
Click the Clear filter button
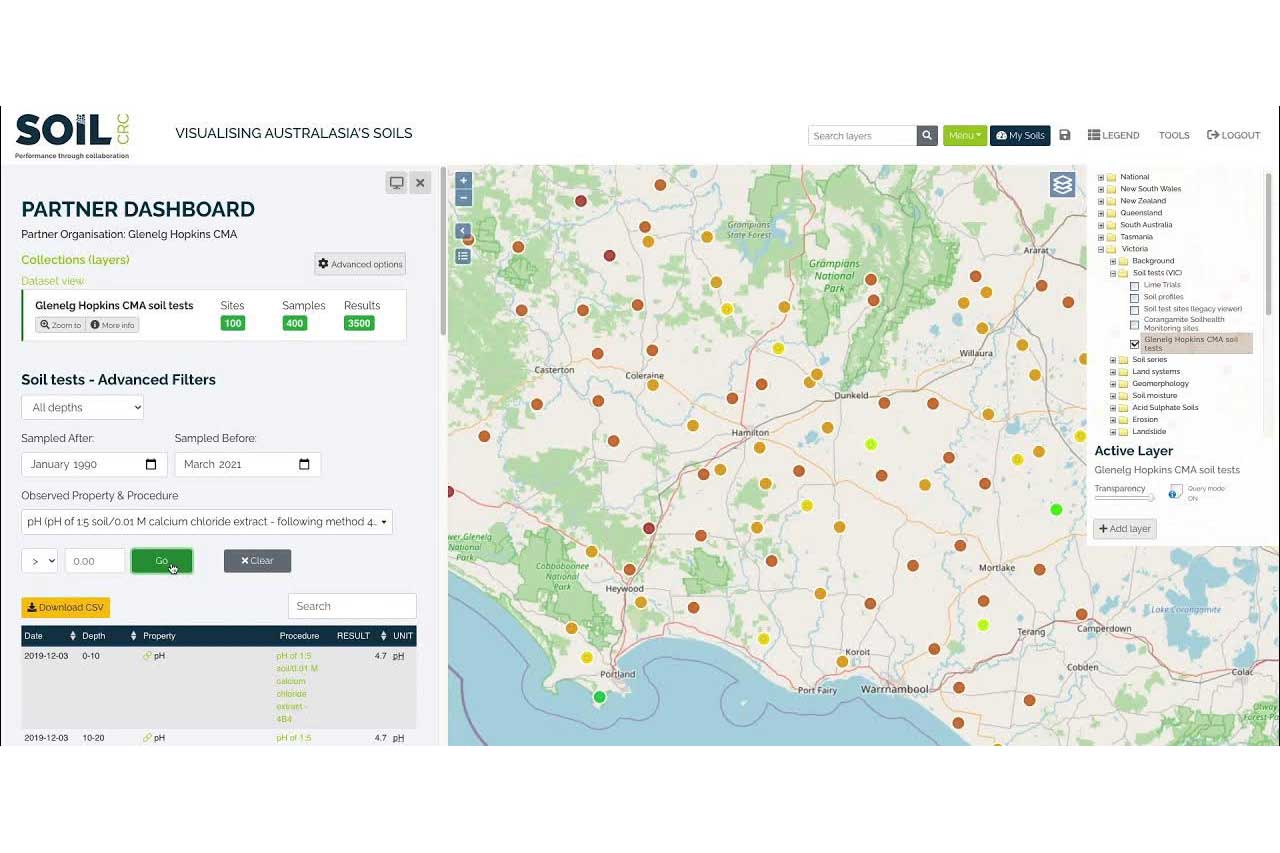click(257, 561)
